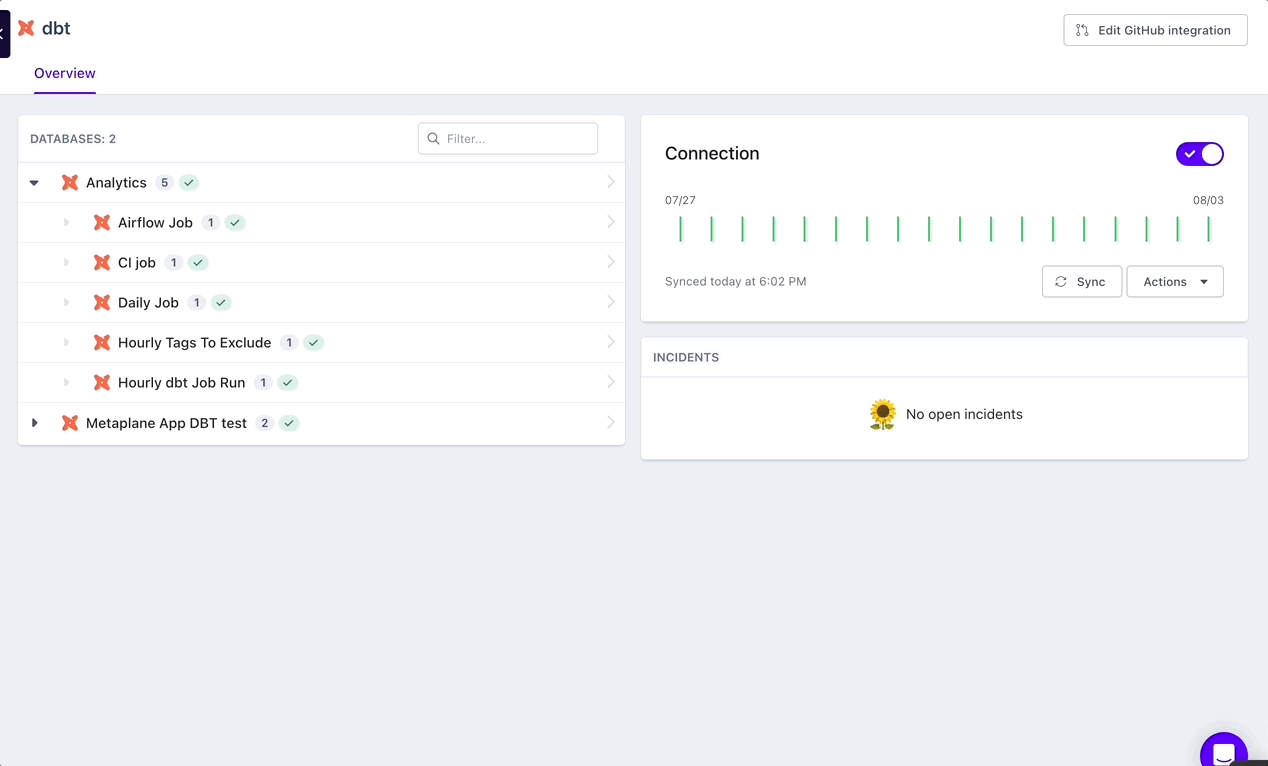Click the Sync button
Image resolution: width=1268 pixels, height=766 pixels.
tap(1081, 282)
